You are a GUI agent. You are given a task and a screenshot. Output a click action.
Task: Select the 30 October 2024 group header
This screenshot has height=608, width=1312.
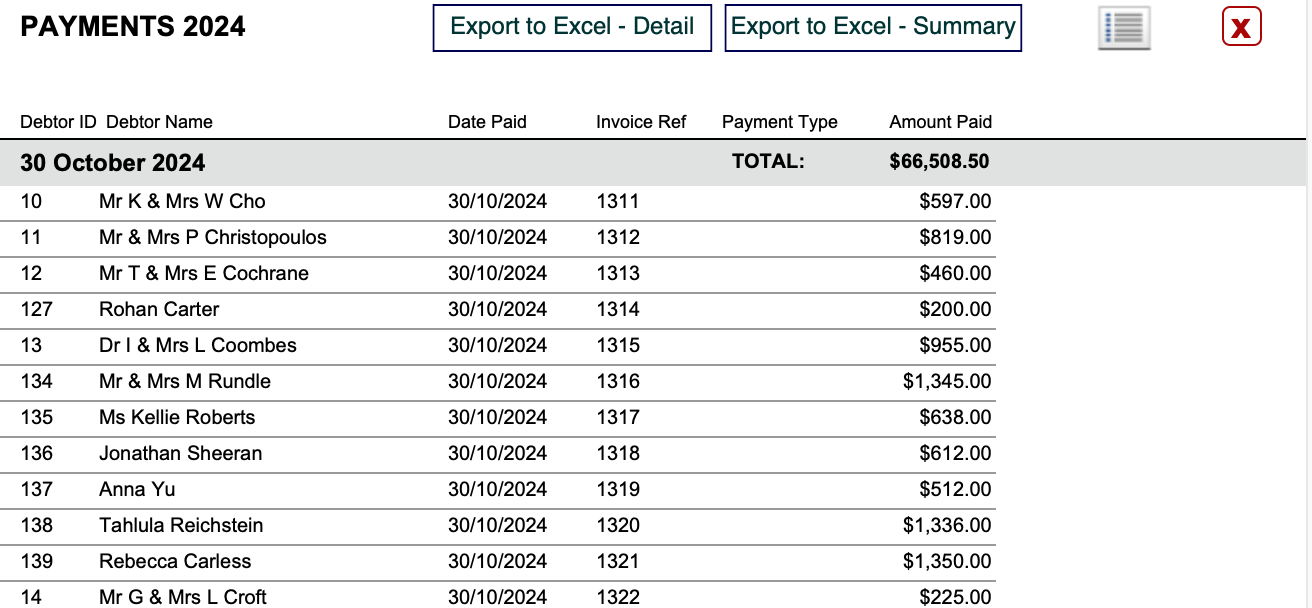(653, 162)
